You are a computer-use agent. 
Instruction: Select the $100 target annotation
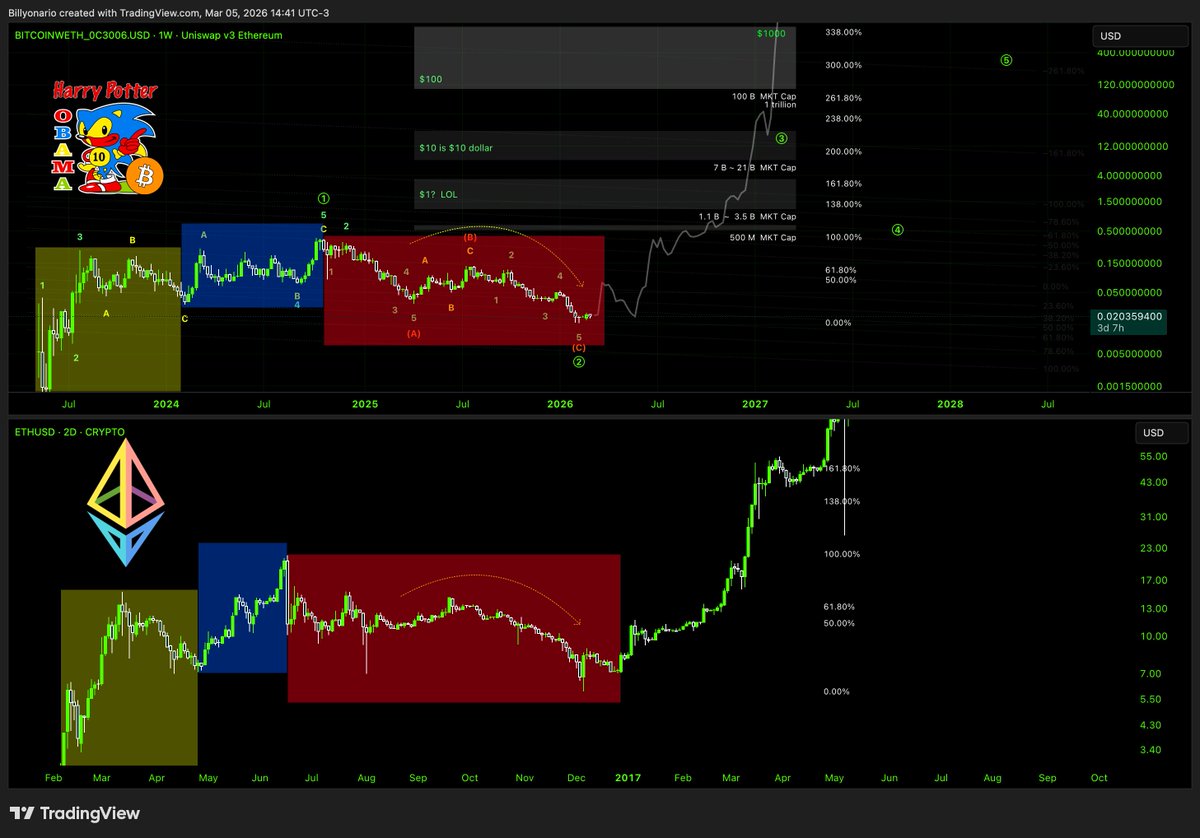[431, 78]
